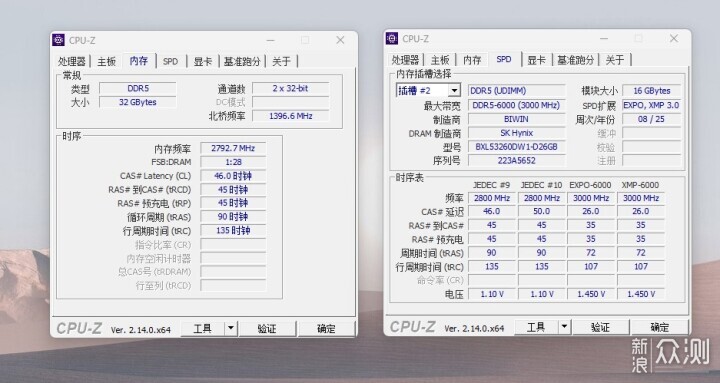Expand the 工具 dropdown arrow in right window
Image resolution: width=720 pixels, height=383 pixels.
click(x=564, y=327)
